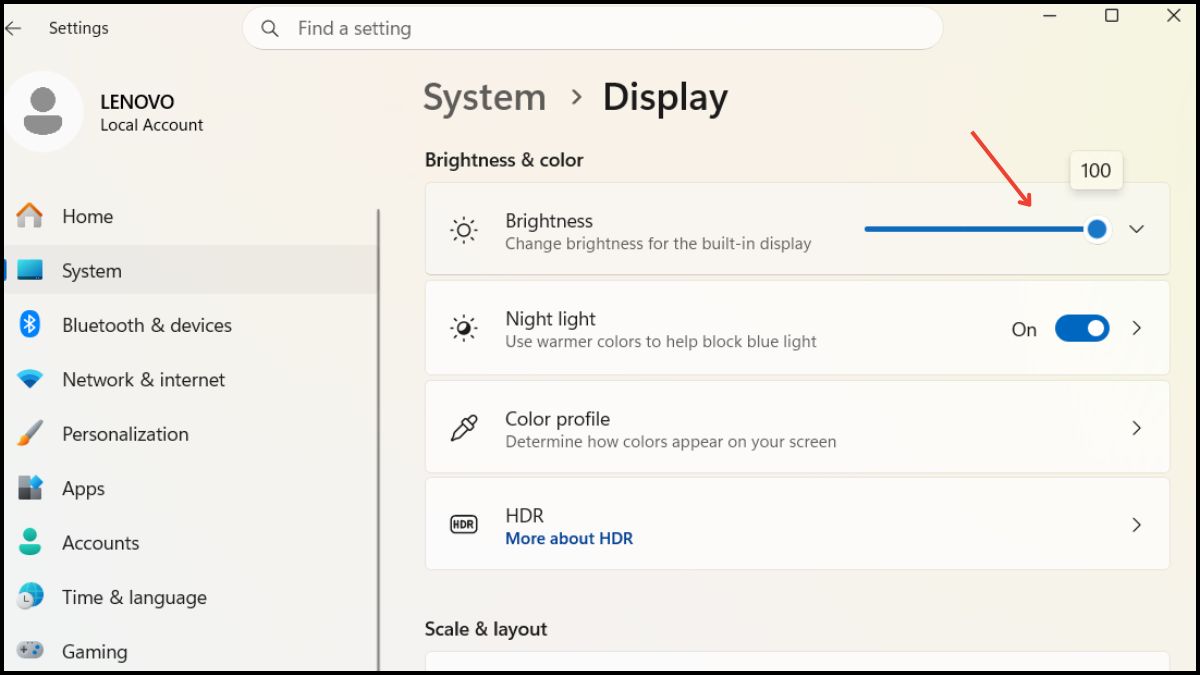Viewport: 1200px width, 675px height.
Task: Click the Brightness slider handle
Action: point(1097,229)
